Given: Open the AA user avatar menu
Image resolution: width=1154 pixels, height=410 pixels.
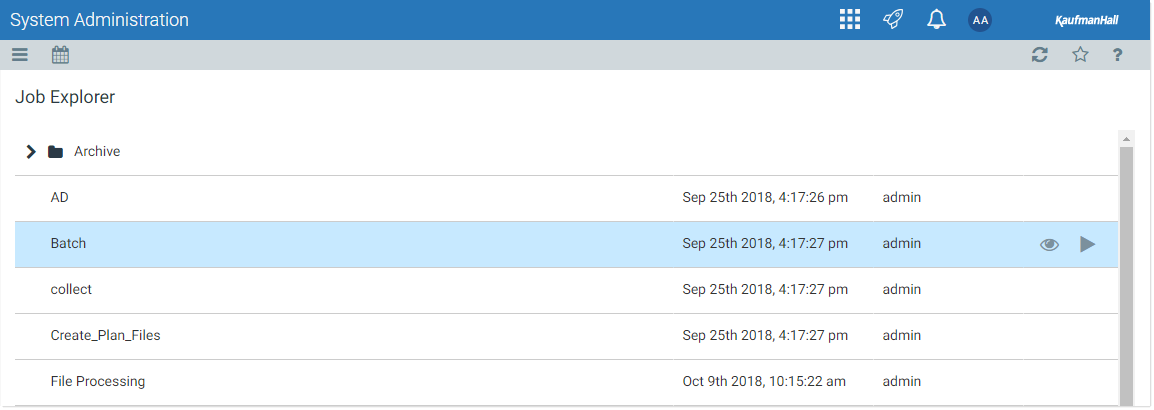Looking at the screenshot, I should [980, 20].
